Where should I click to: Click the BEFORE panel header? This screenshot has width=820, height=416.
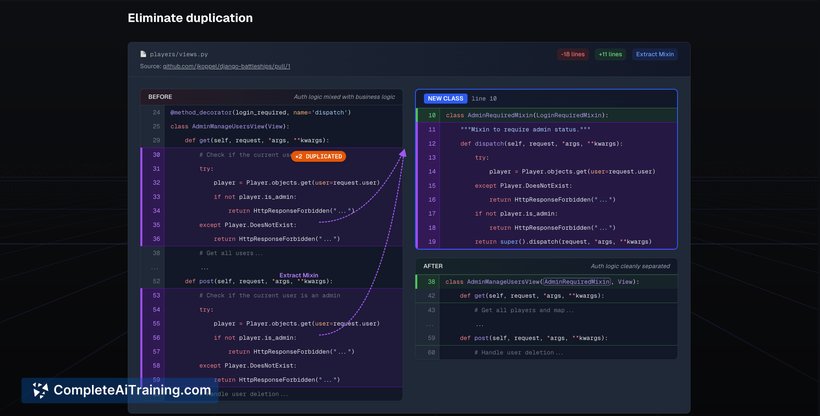(x=160, y=97)
